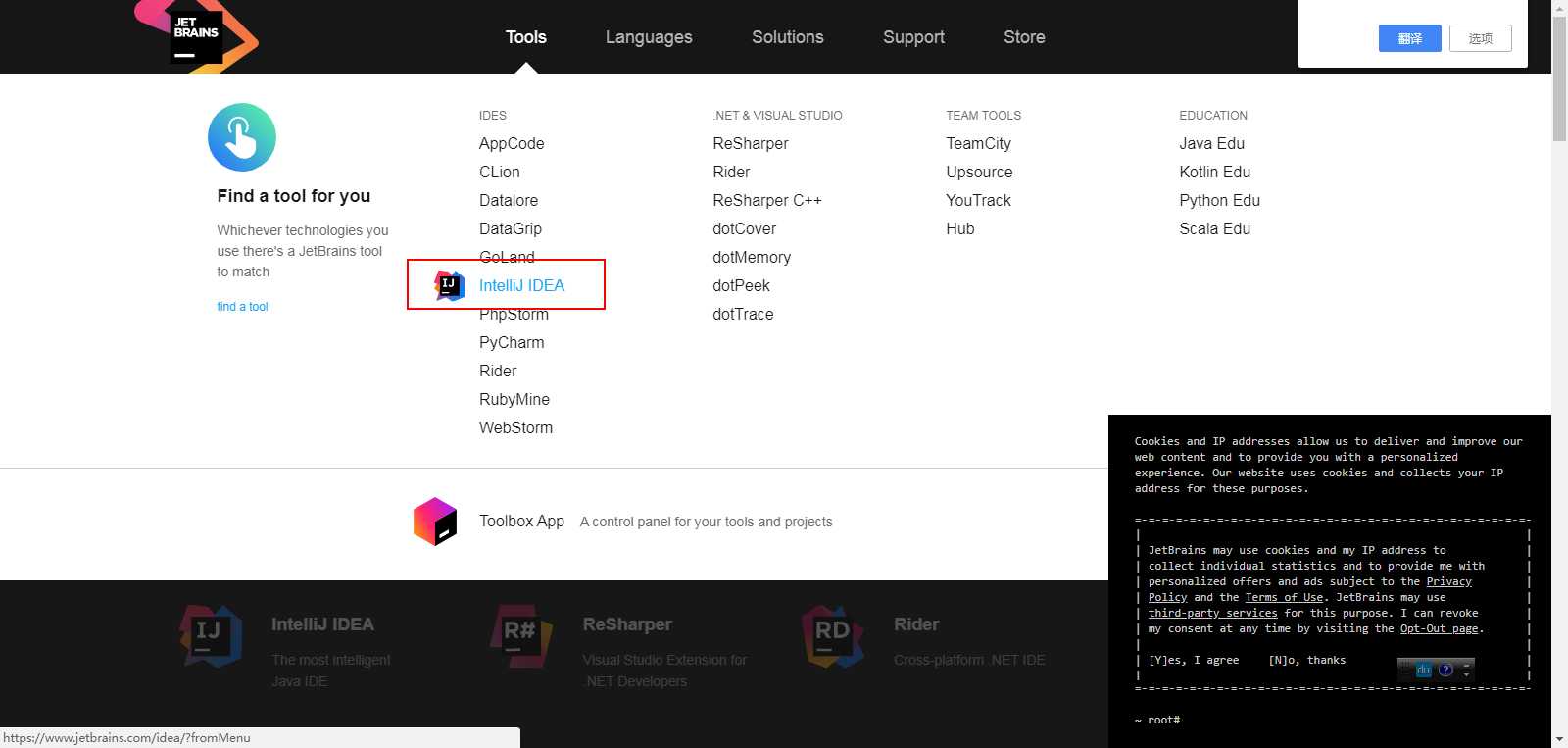Click the Rider RD card icon
This screenshot has height=748, width=1568.
point(833,636)
